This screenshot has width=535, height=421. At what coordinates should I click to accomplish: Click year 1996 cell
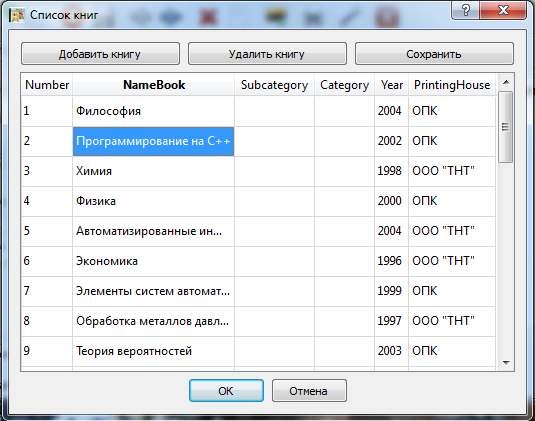(391, 261)
